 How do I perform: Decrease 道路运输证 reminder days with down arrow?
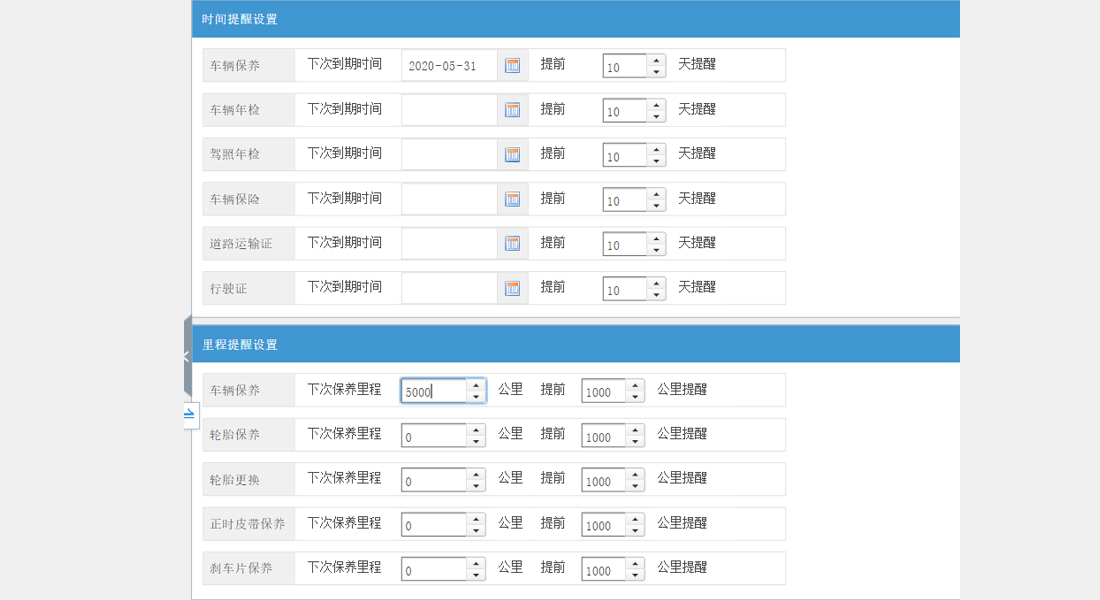coord(656,249)
